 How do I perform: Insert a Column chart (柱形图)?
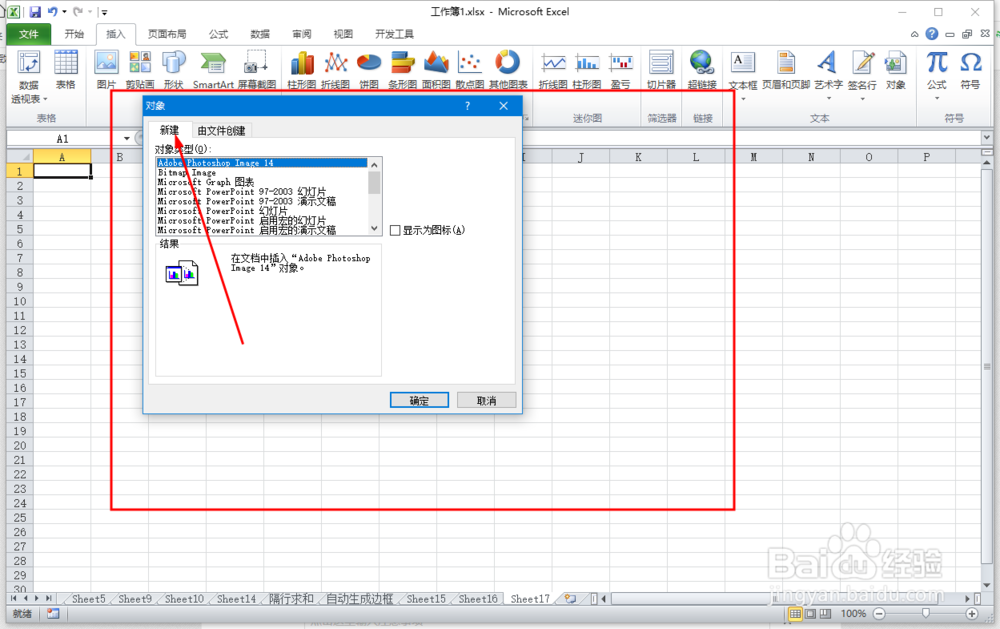coord(302,70)
